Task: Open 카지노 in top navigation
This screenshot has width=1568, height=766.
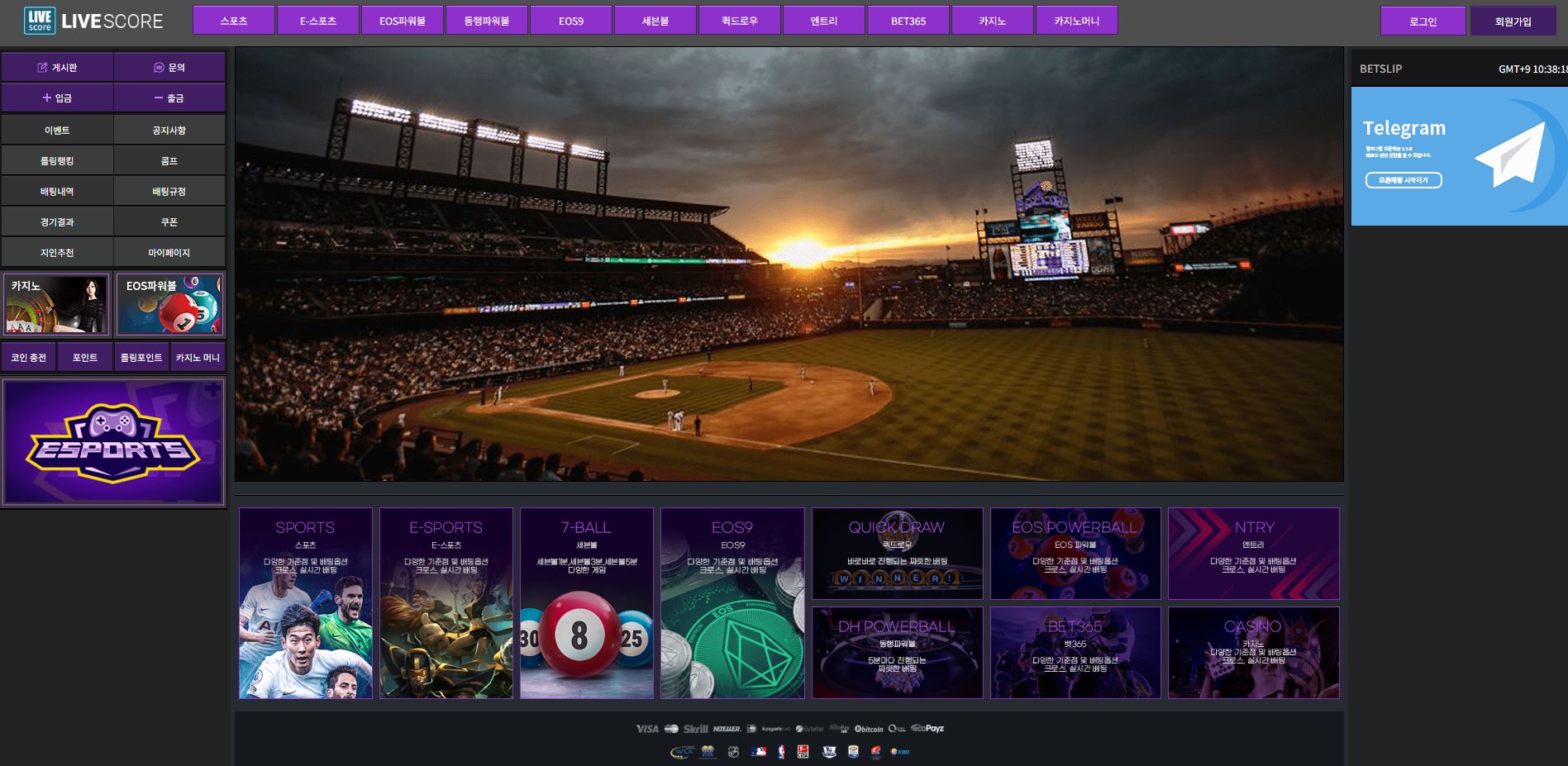Action: 993,21
